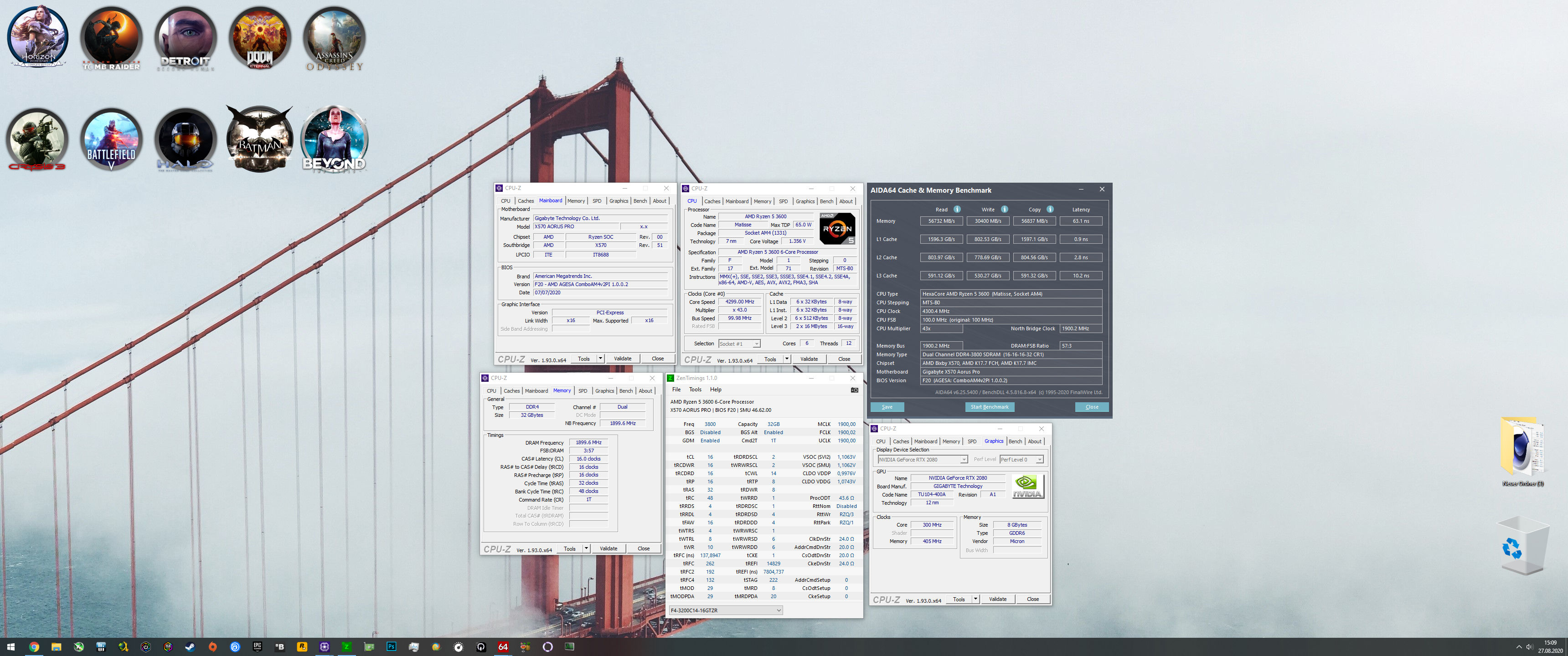
Task: Open Photoshop from the taskbar
Action: [392, 647]
